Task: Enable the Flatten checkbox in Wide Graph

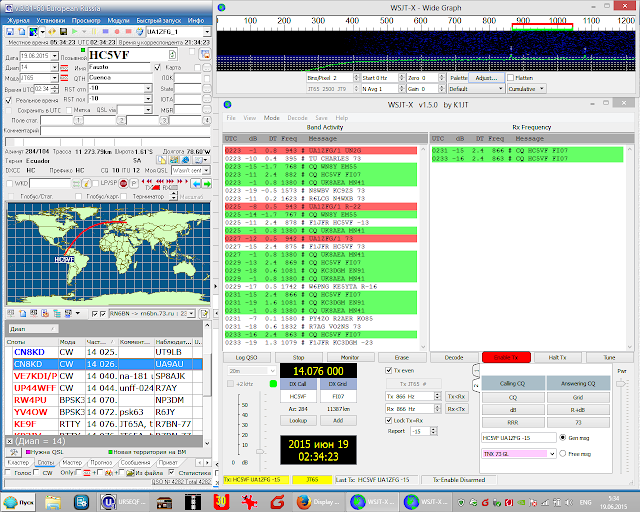Action: tap(510, 78)
